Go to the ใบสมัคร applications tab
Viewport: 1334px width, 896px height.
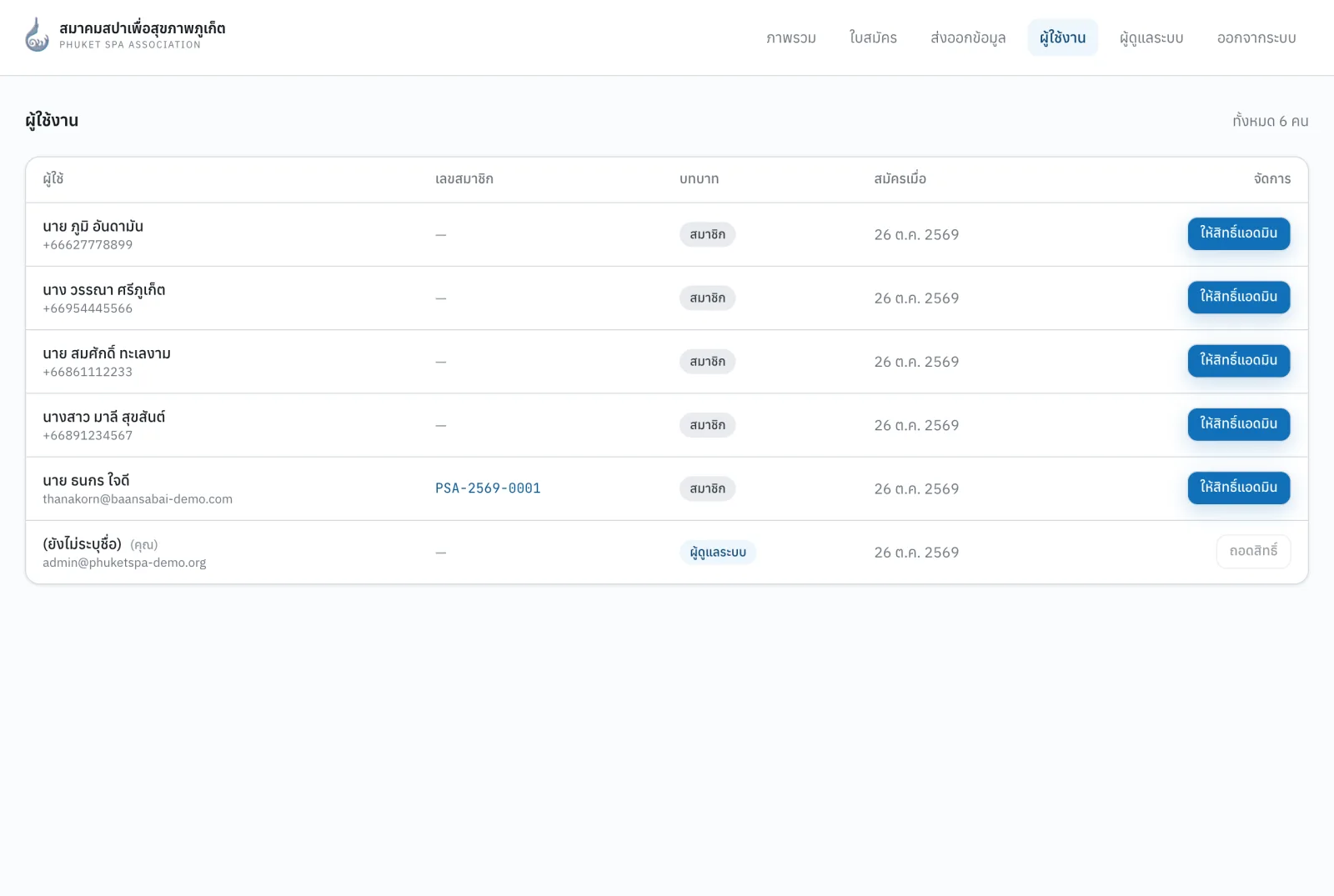coord(873,38)
